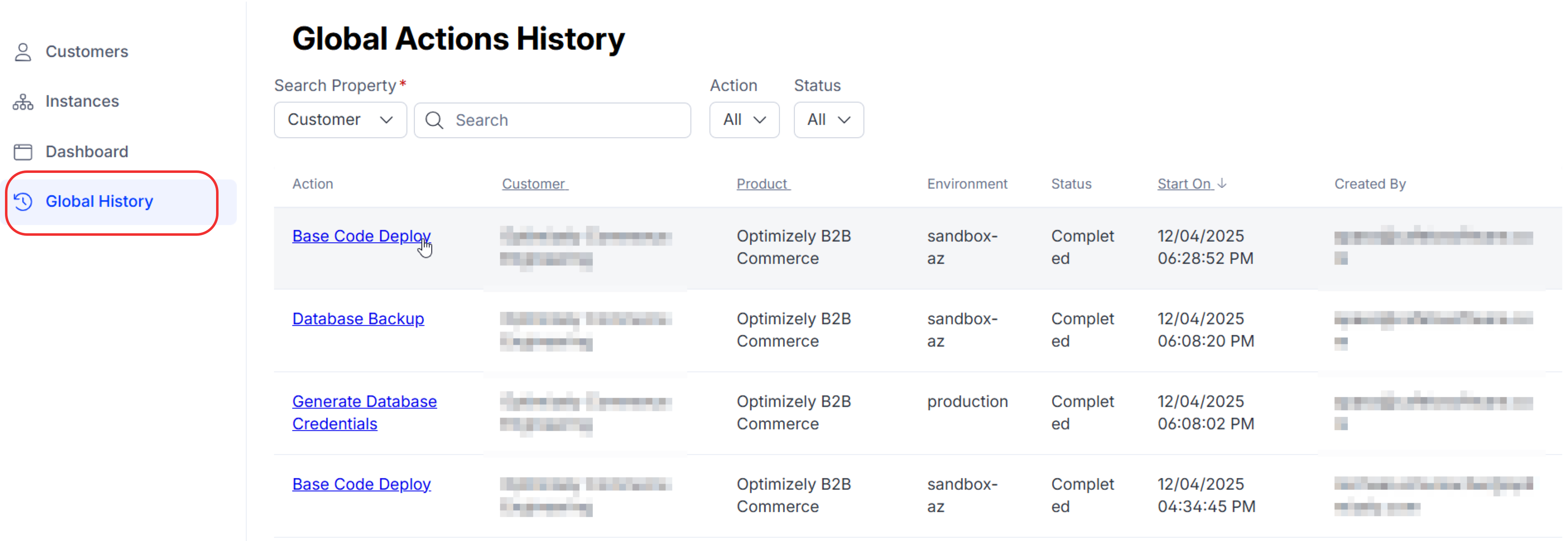
Task: Click the Start On sort arrow icon
Action: pos(1222,184)
